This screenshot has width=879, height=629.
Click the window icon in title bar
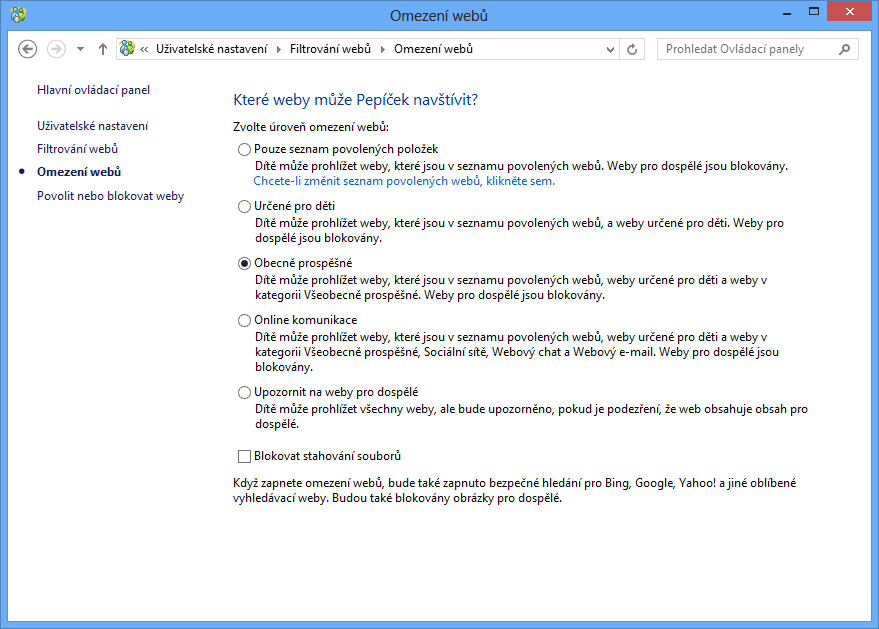[x=17, y=15]
